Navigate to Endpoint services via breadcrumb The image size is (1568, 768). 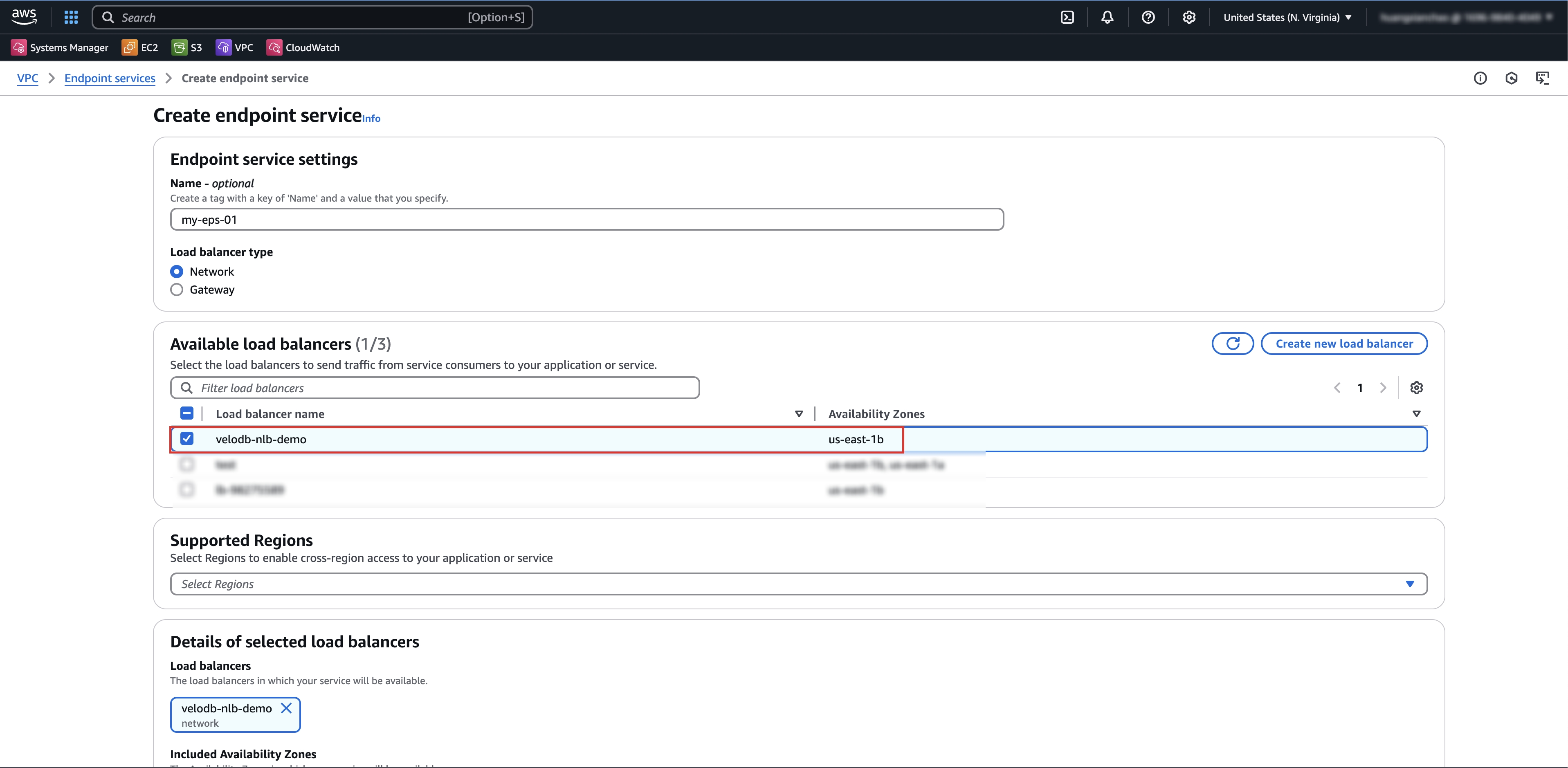click(110, 78)
